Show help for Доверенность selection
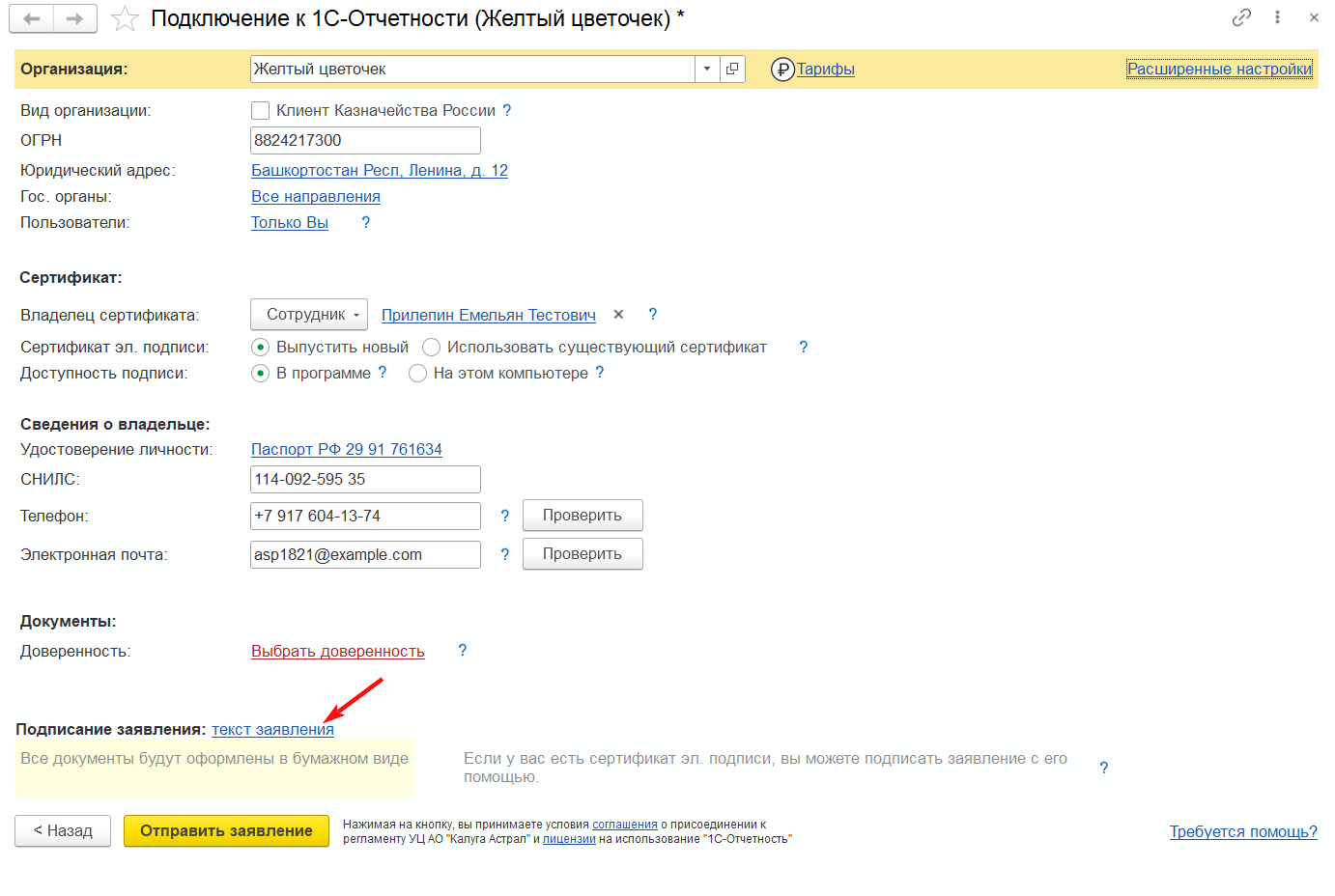This screenshot has height=896, width=1335. 463,651
